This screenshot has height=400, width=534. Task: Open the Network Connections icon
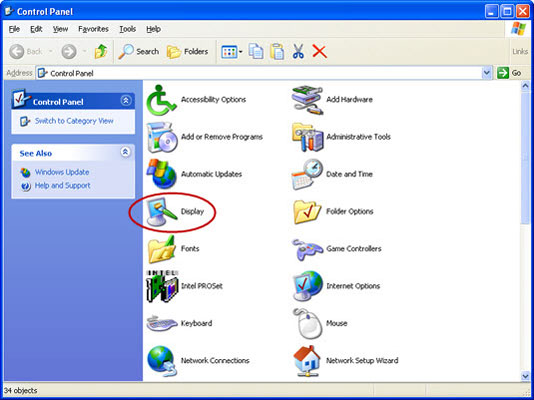[x=162, y=361]
